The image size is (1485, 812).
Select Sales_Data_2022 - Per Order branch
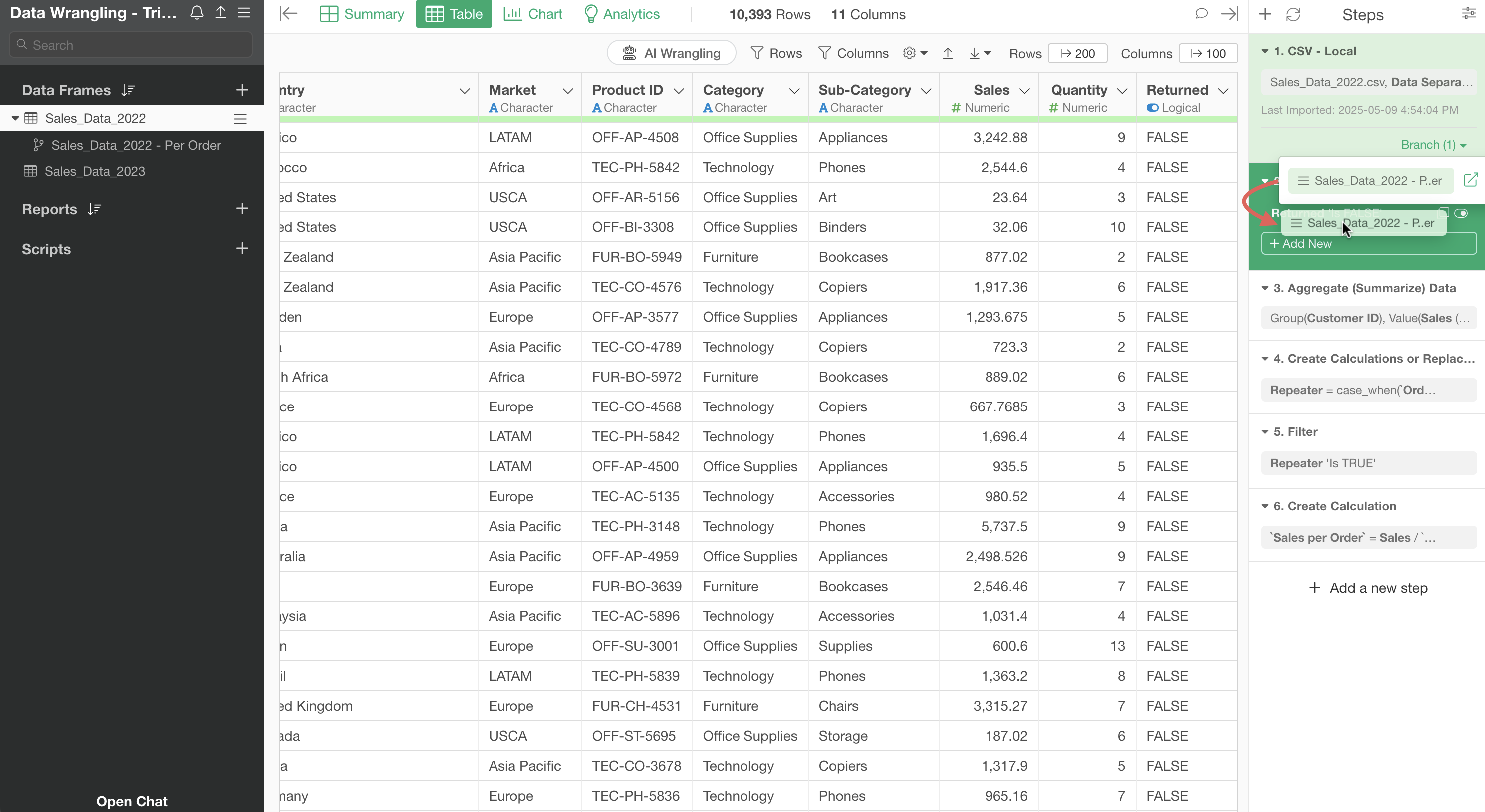tap(135, 145)
